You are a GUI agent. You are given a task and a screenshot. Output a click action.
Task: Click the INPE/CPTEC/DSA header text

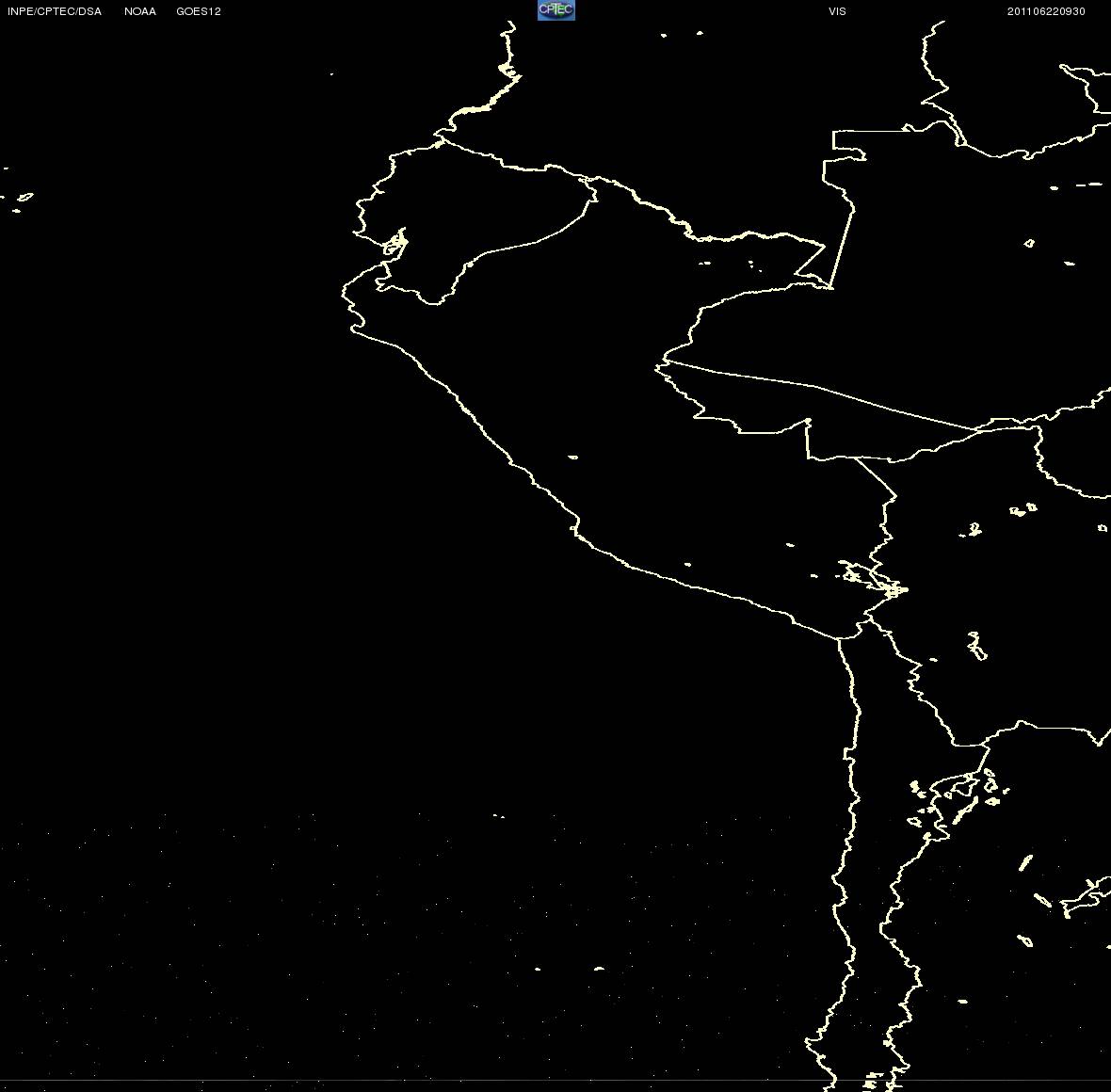coord(55,11)
